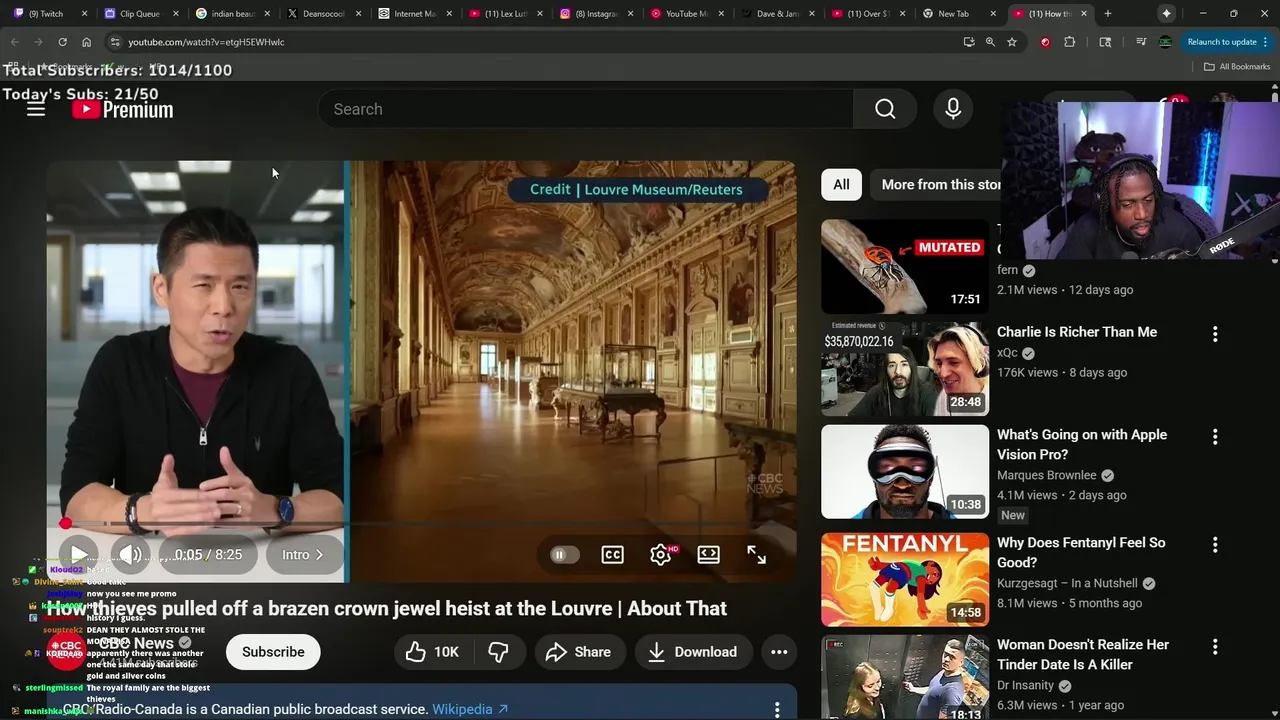Open the Apple Vision Pro video thumbnail
The height and width of the screenshot is (720, 1280).
[905, 472]
